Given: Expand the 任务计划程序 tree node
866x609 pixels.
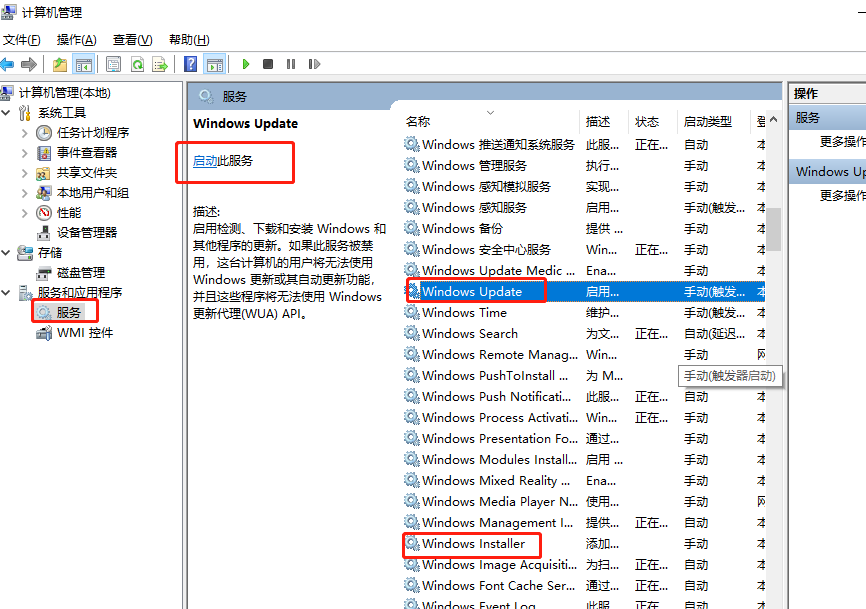Looking at the screenshot, I should (x=26, y=133).
